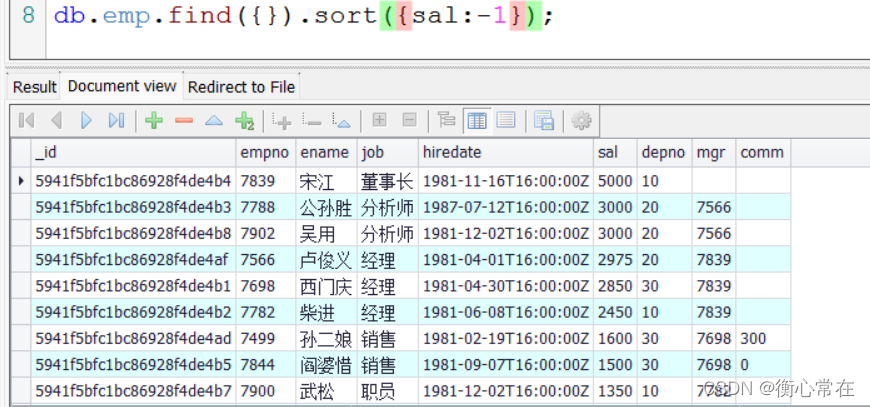This screenshot has width=870, height=407.
Task: Click the ename column header
Action: pyautogui.click(x=326, y=152)
